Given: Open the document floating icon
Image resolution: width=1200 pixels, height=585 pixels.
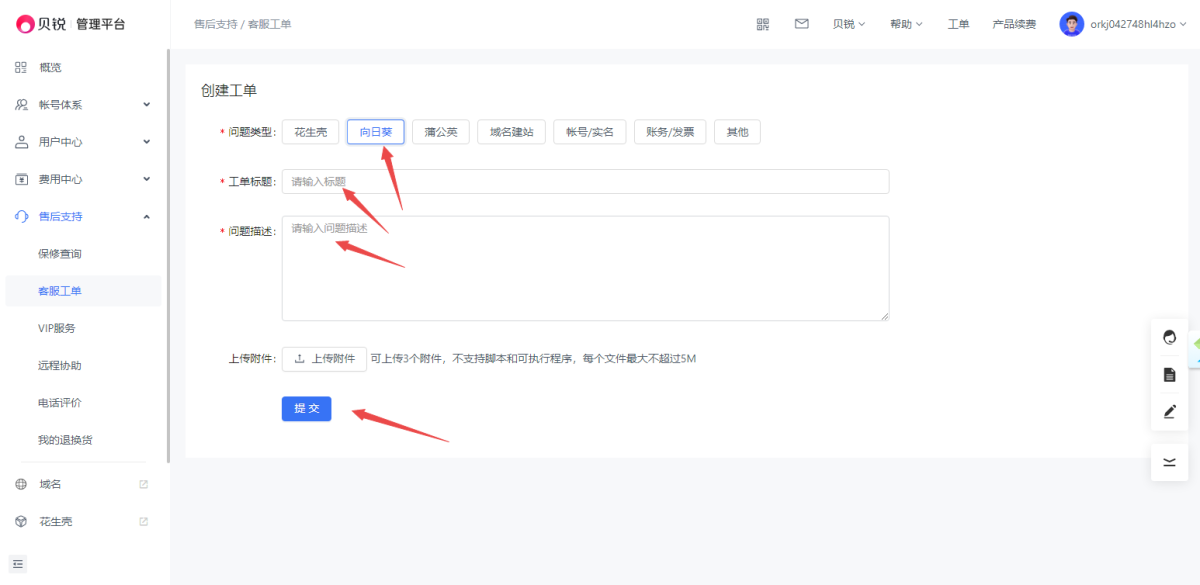Looking at the screenshot, I should 1170,374.
